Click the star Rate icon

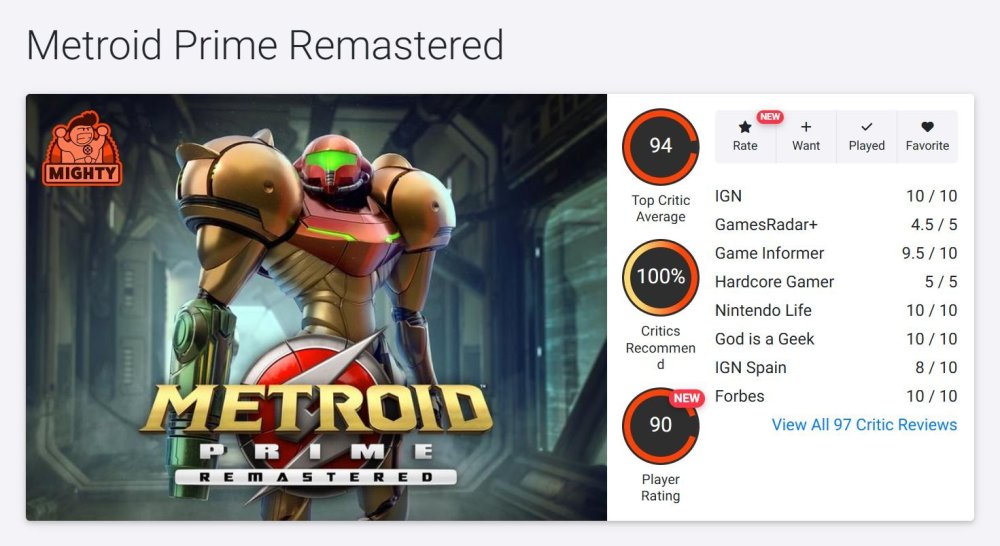(x=745, y=128)
